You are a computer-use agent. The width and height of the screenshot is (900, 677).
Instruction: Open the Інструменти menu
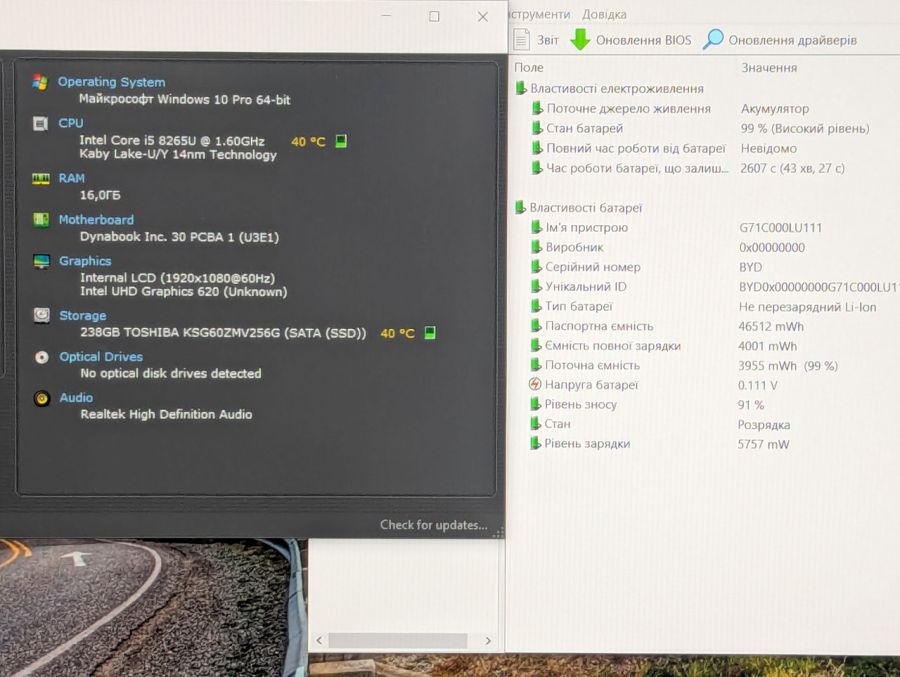540,14
